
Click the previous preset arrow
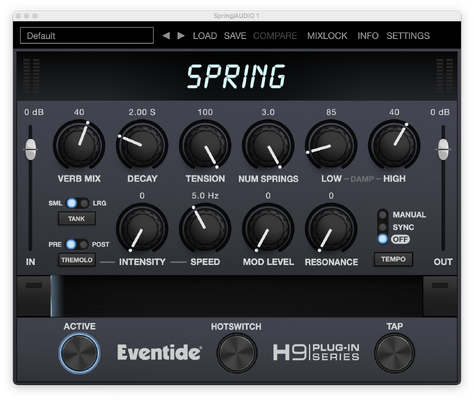[x=166, y=36]
